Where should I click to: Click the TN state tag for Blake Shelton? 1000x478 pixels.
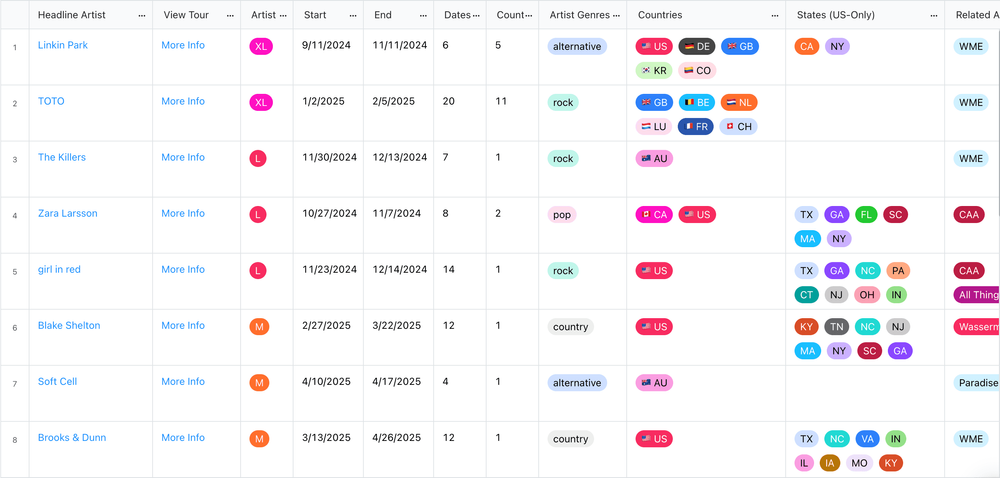(837, 327)
